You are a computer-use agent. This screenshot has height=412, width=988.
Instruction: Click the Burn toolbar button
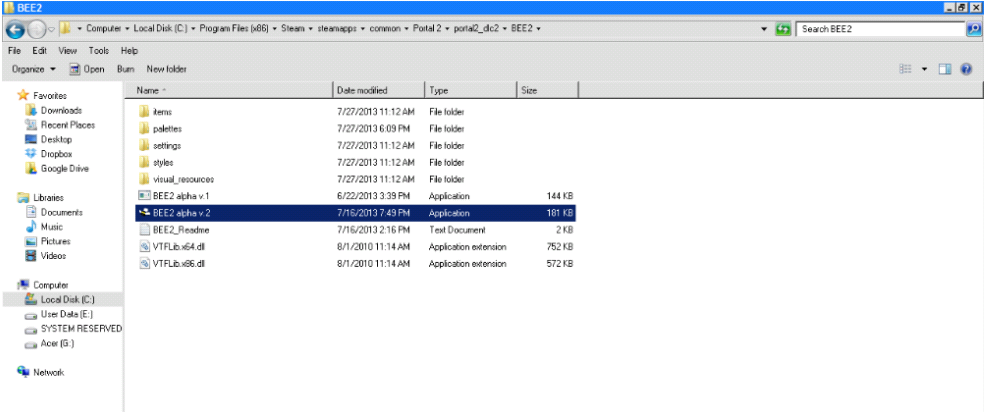(126, 69)
